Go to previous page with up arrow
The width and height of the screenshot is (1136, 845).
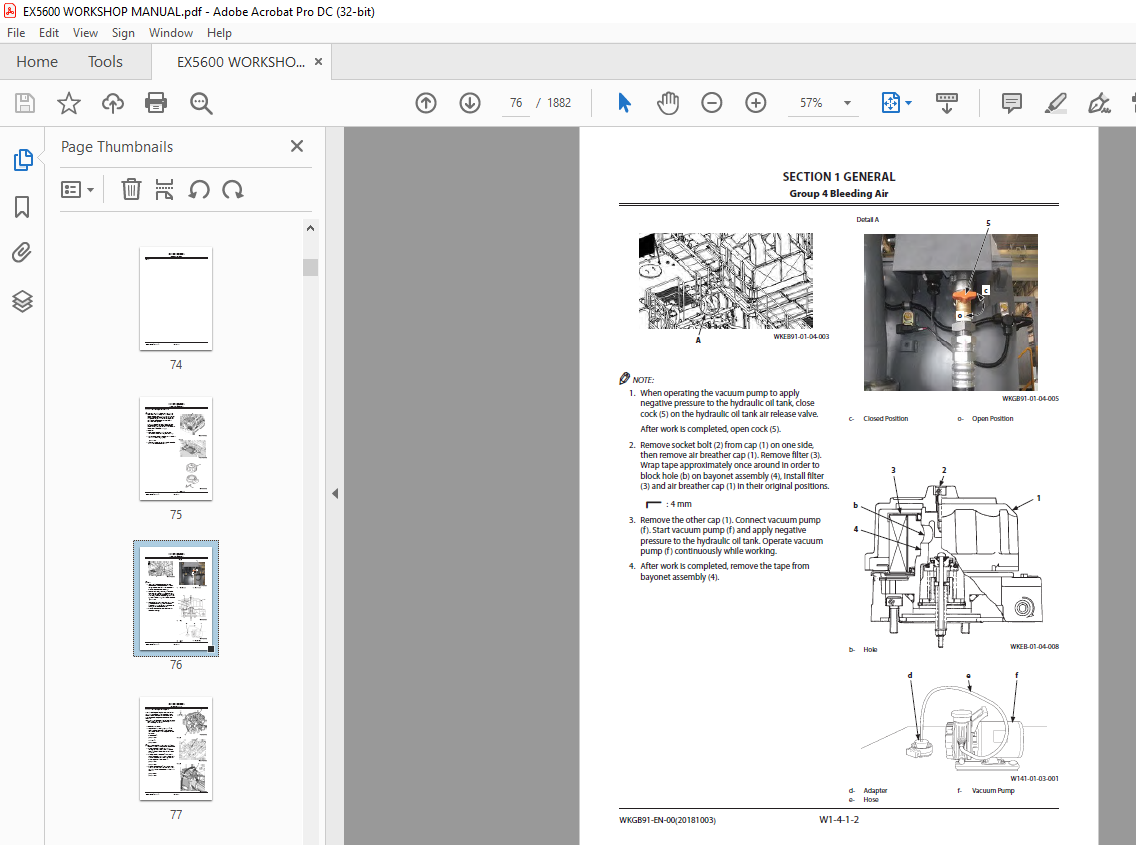[426, 103]
